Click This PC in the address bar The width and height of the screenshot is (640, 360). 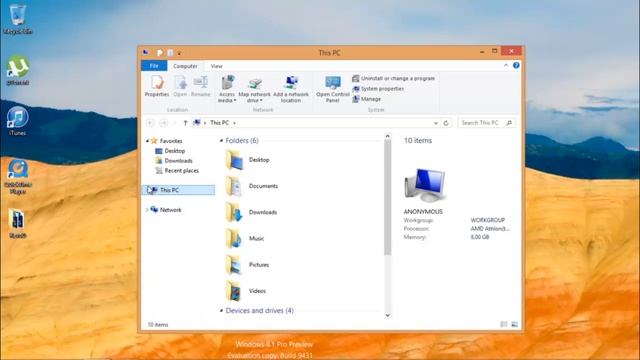(x=220, y=123)
